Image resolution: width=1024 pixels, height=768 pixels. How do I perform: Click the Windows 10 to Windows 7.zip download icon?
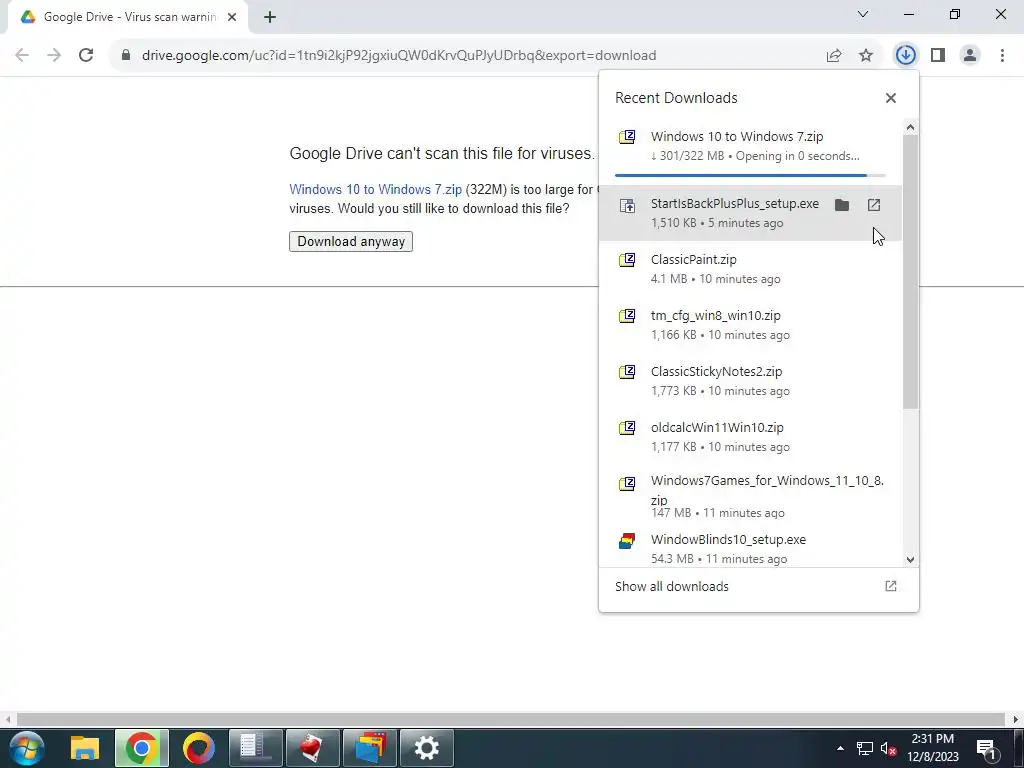627,137
